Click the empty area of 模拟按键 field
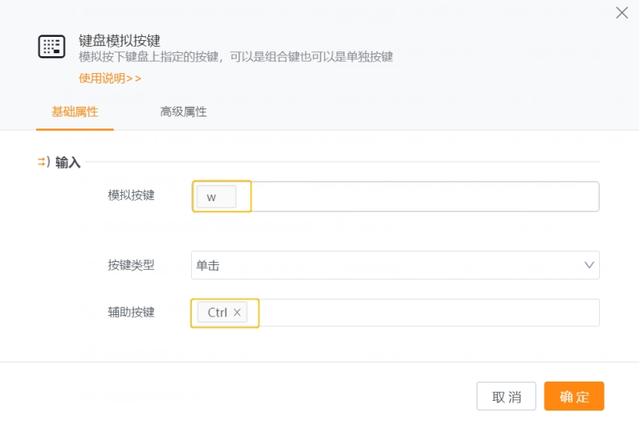640x425 pixels. click(424, 196)
